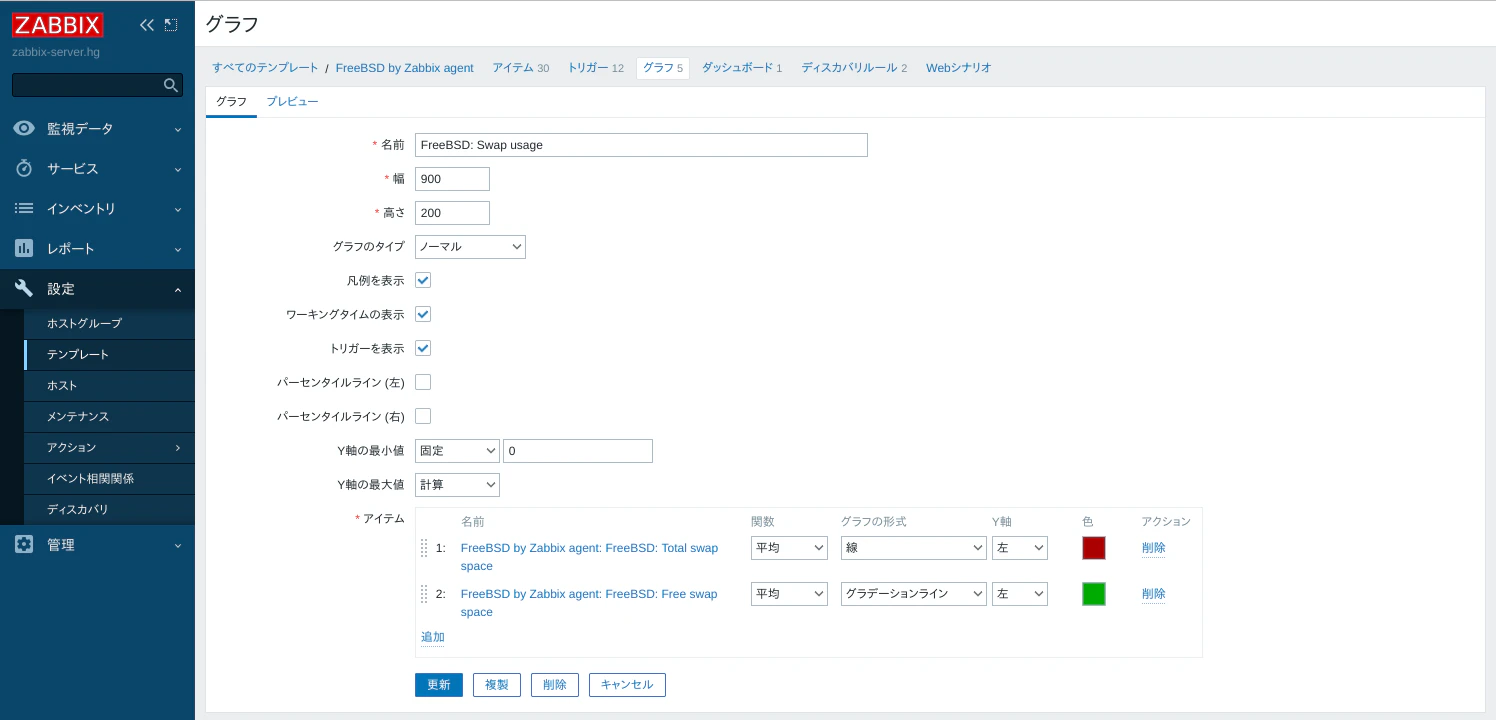This screenshot has width=1496, height=720.
Task: Click the 名前 field with FreeBSD: Swap usage
Action: 641,145
